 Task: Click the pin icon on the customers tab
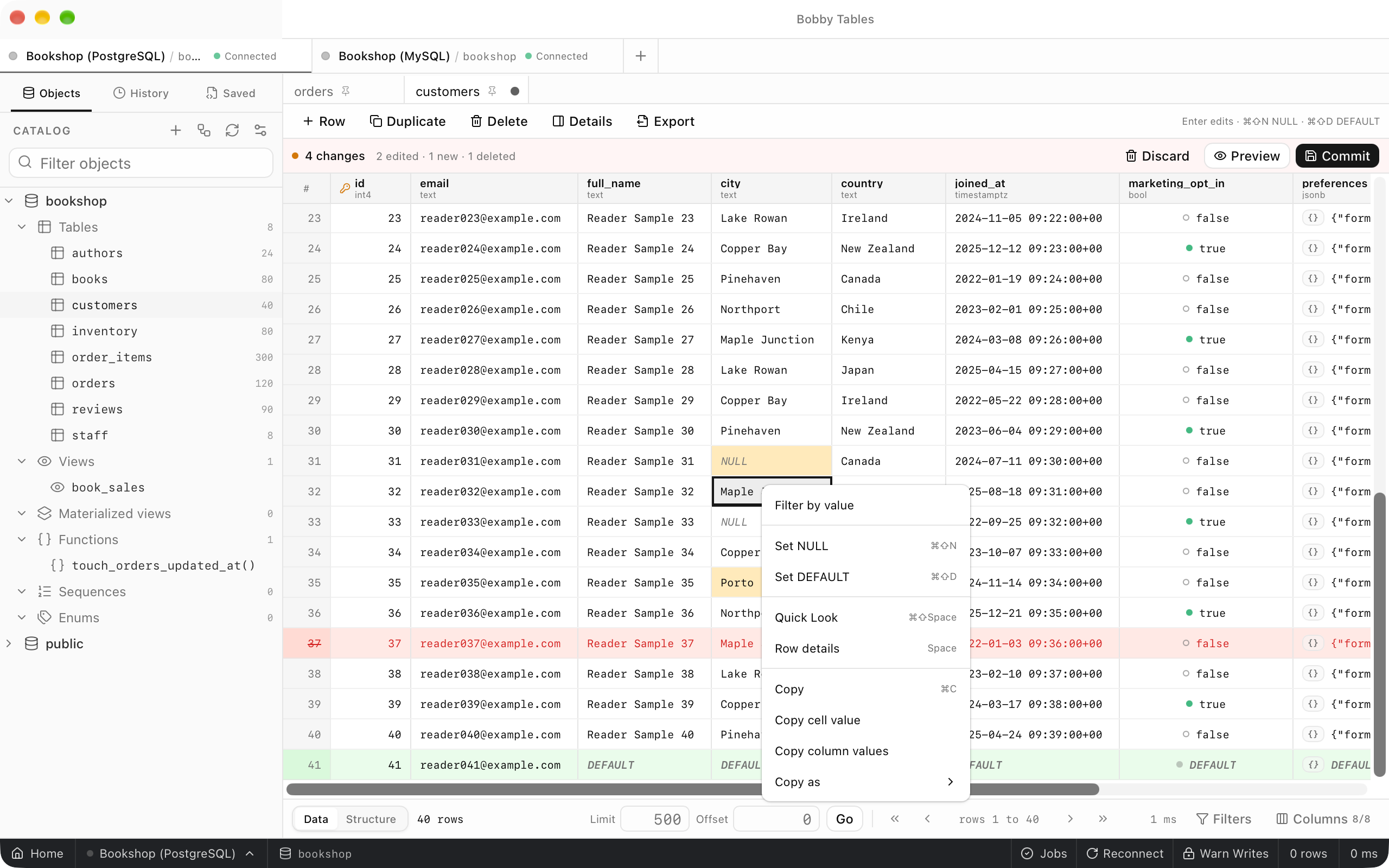pos(492,91)
